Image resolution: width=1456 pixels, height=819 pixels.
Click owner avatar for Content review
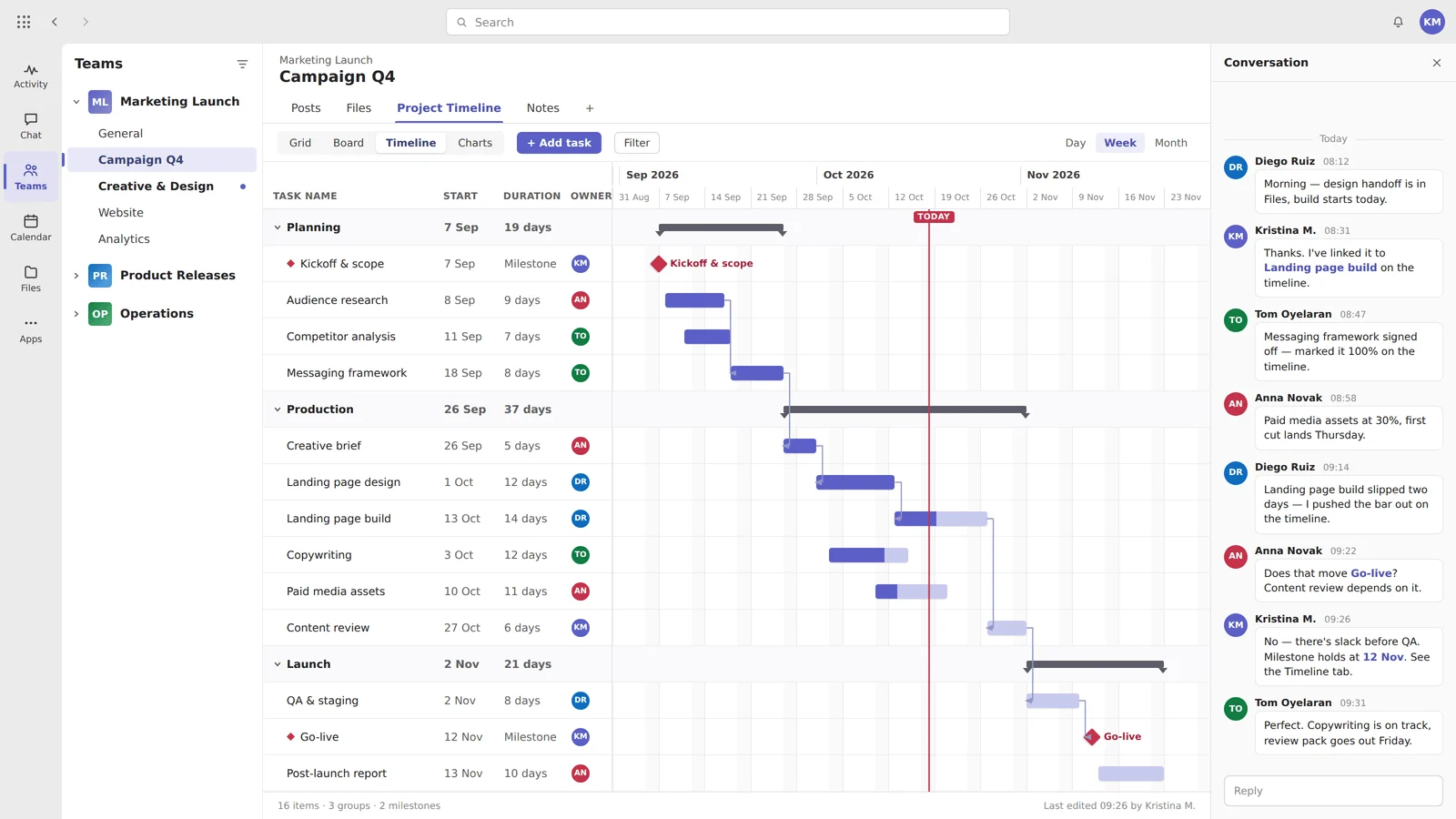pyautogui.click(x=581, y=628)
